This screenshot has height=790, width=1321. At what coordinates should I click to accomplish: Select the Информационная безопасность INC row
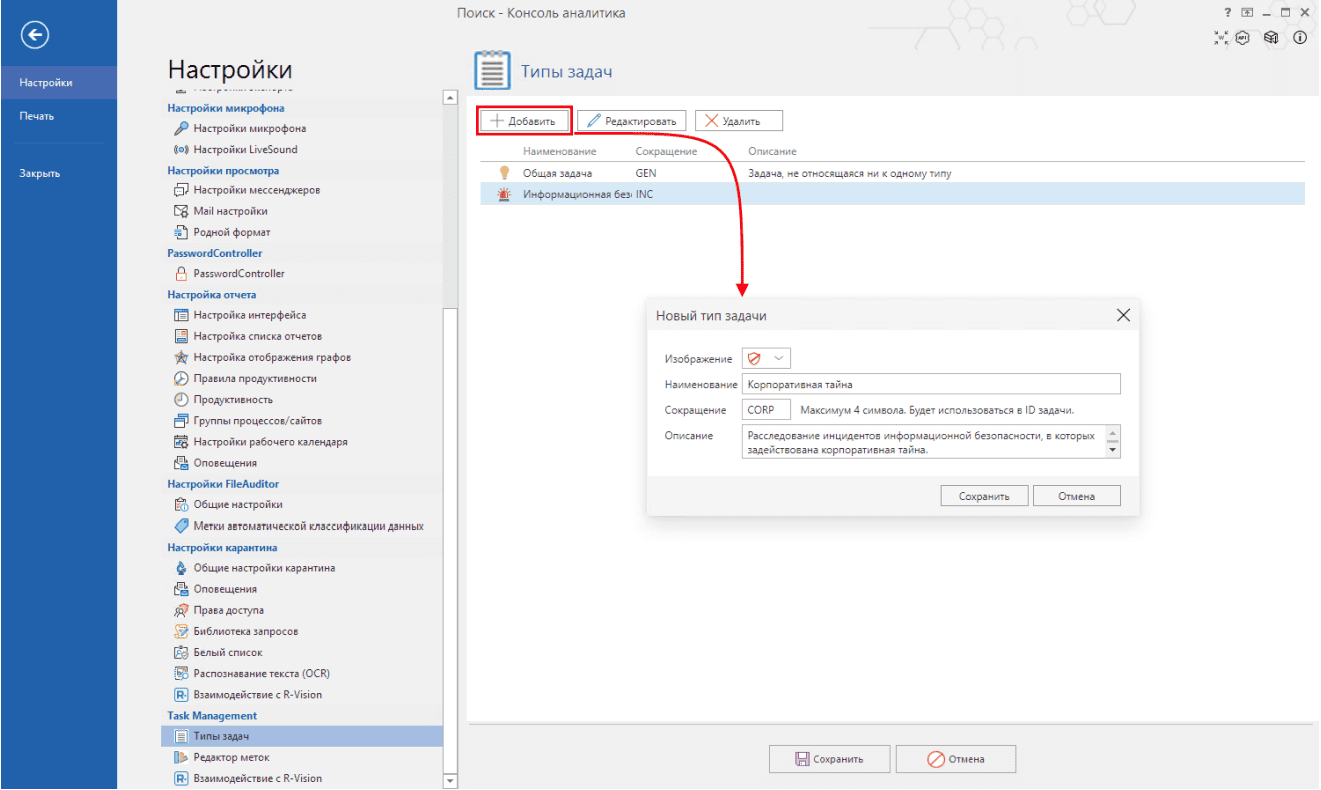[700, 194]
